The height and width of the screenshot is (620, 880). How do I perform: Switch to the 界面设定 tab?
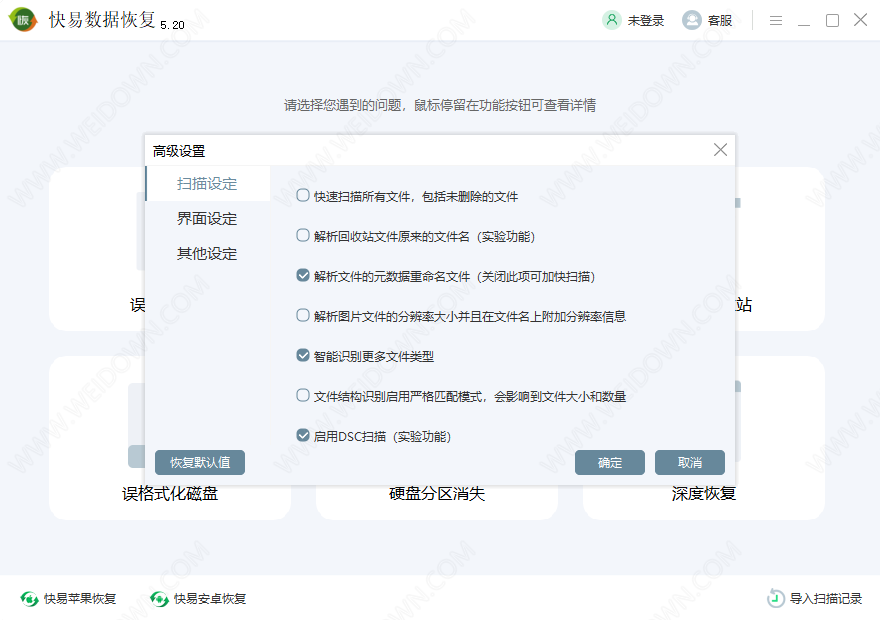[208, 218]
